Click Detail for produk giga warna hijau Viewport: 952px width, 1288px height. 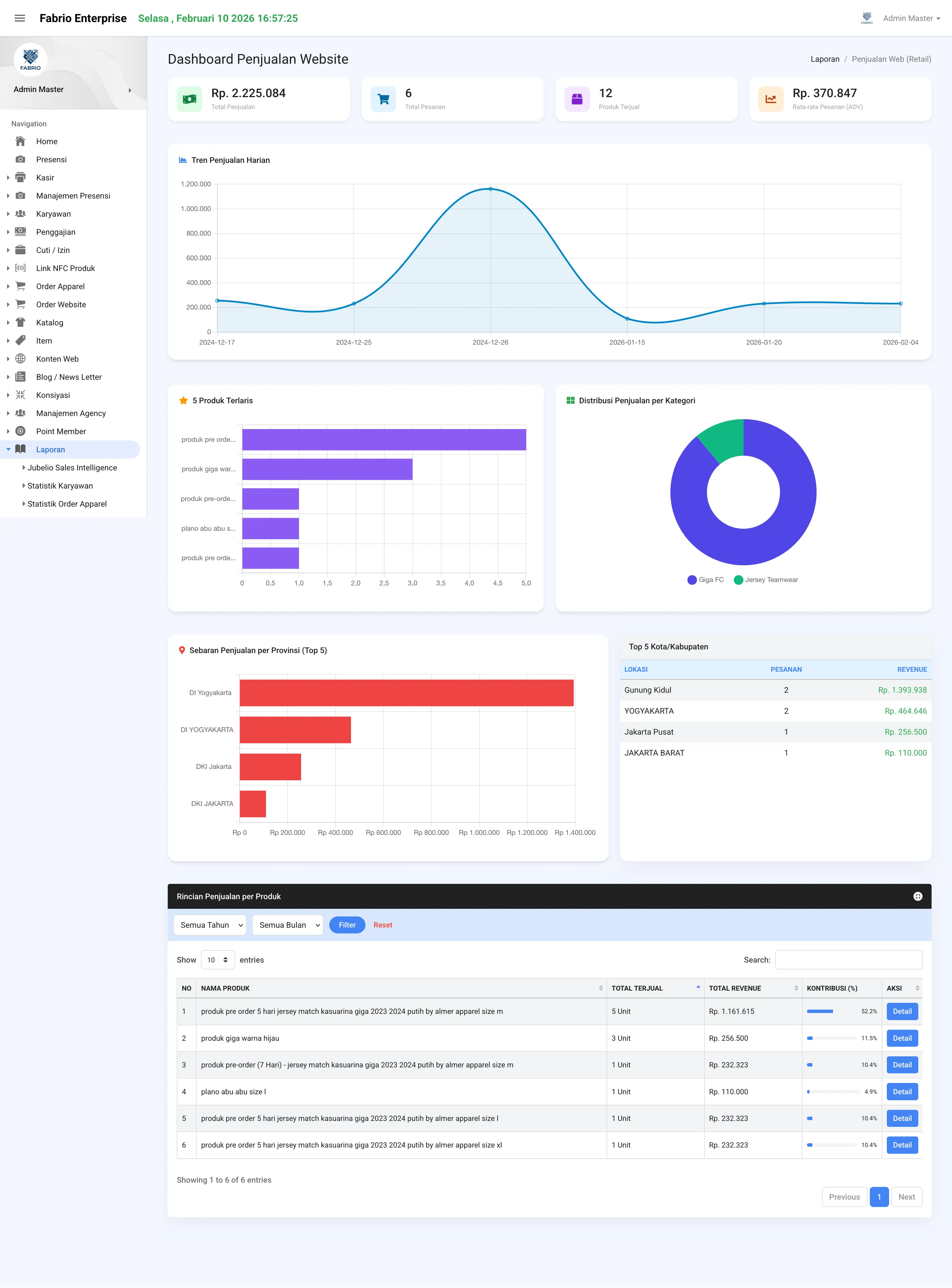902,1038
